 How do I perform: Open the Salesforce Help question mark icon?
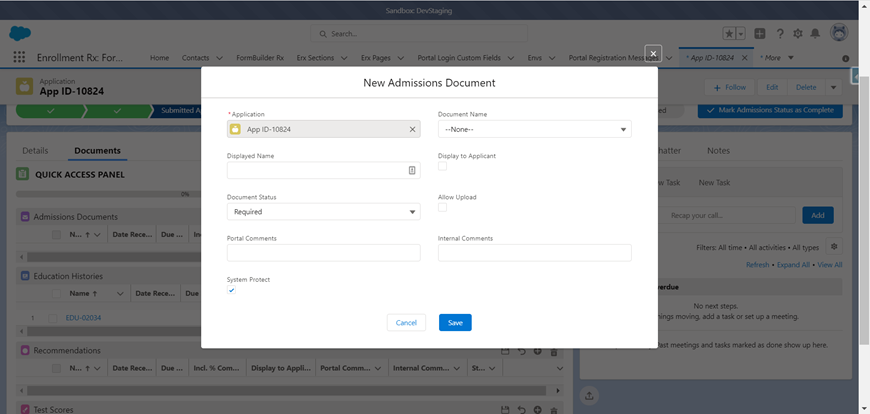[780, 33]
